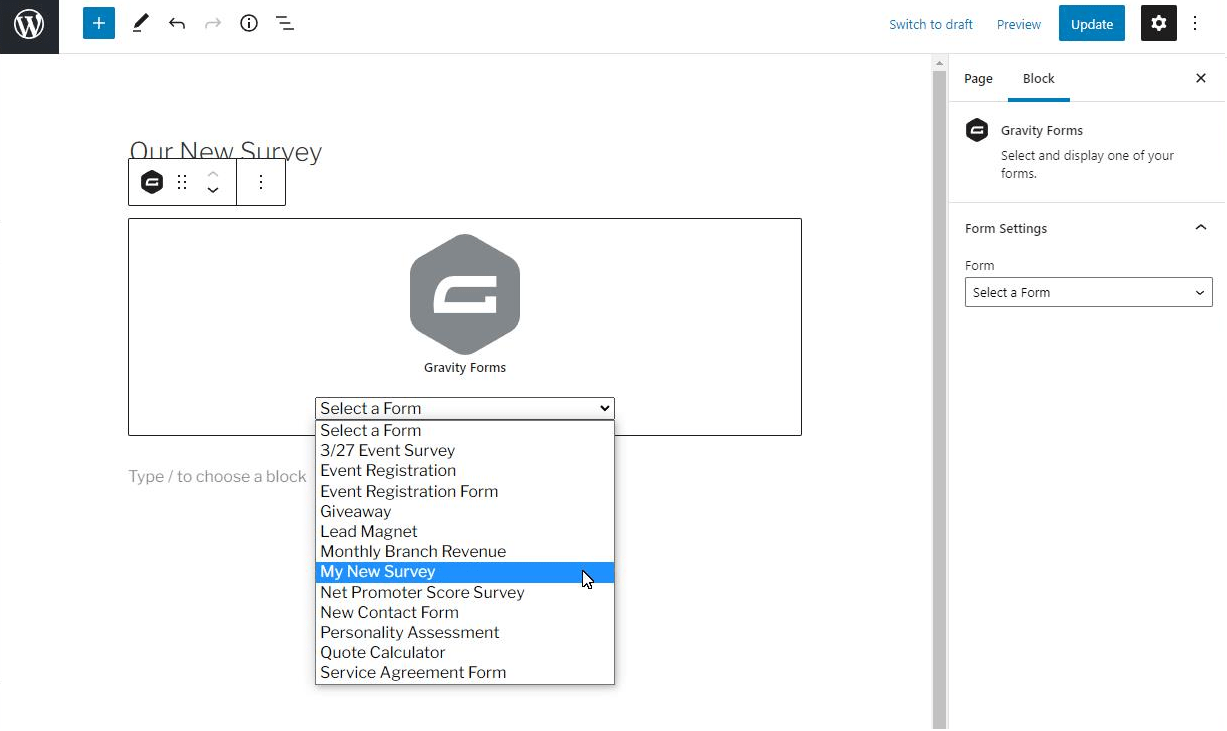1227x731 pixels.
Task: Select Monthly Branch Revenue option
Action: (465, 551)
